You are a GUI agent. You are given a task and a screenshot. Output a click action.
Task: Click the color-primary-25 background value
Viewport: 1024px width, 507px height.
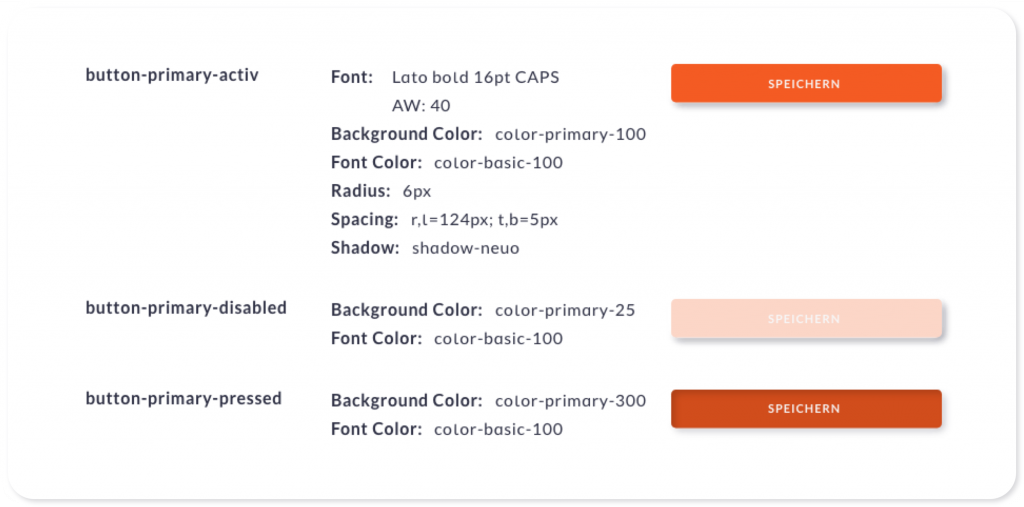pyautogui.click(x=565, y=310)
